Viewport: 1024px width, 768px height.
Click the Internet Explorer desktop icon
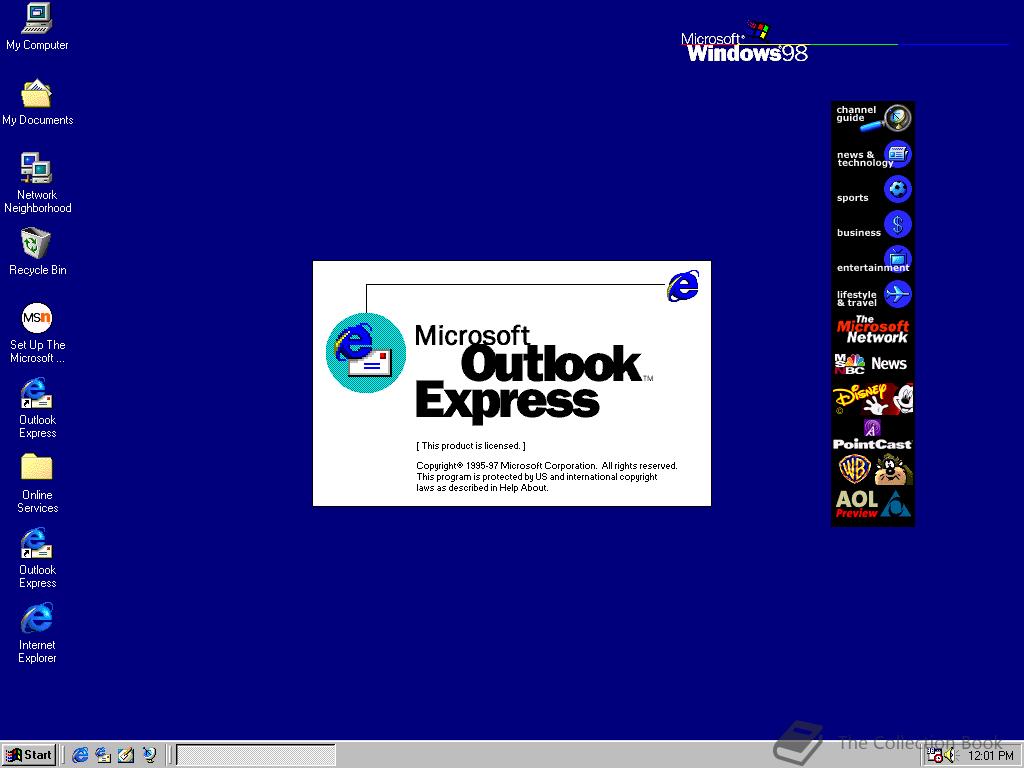point(37,633)
